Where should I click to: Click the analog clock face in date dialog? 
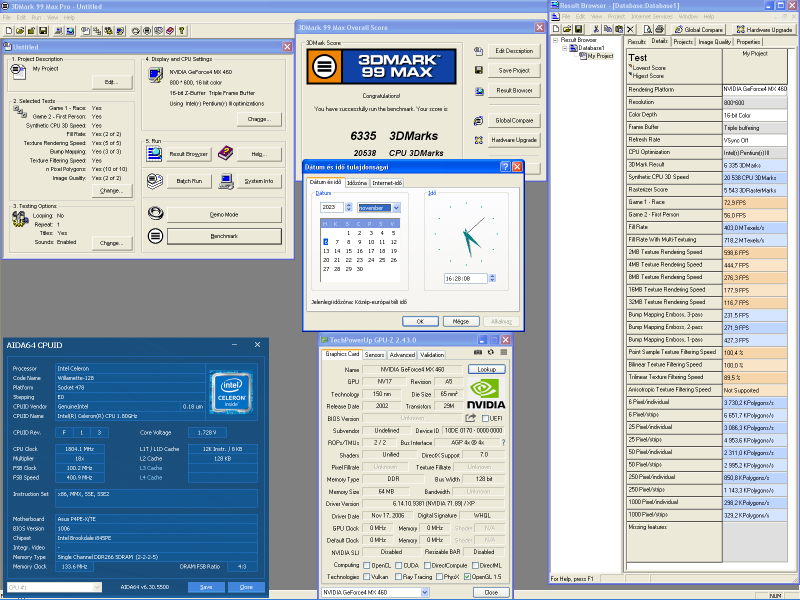[x=466, y=235]
